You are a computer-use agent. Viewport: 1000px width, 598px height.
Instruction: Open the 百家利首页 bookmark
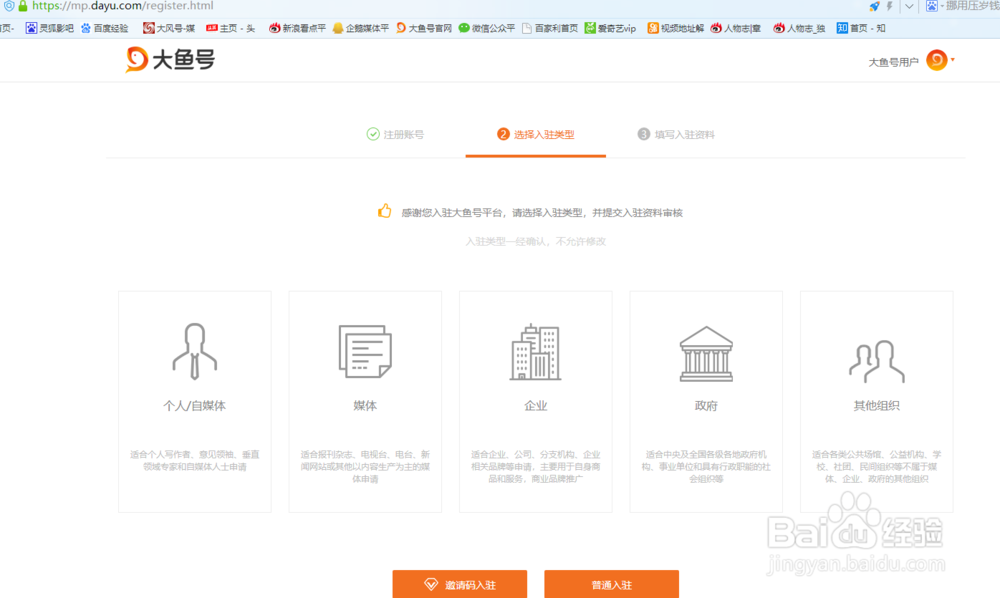click(x=550, y=28)
